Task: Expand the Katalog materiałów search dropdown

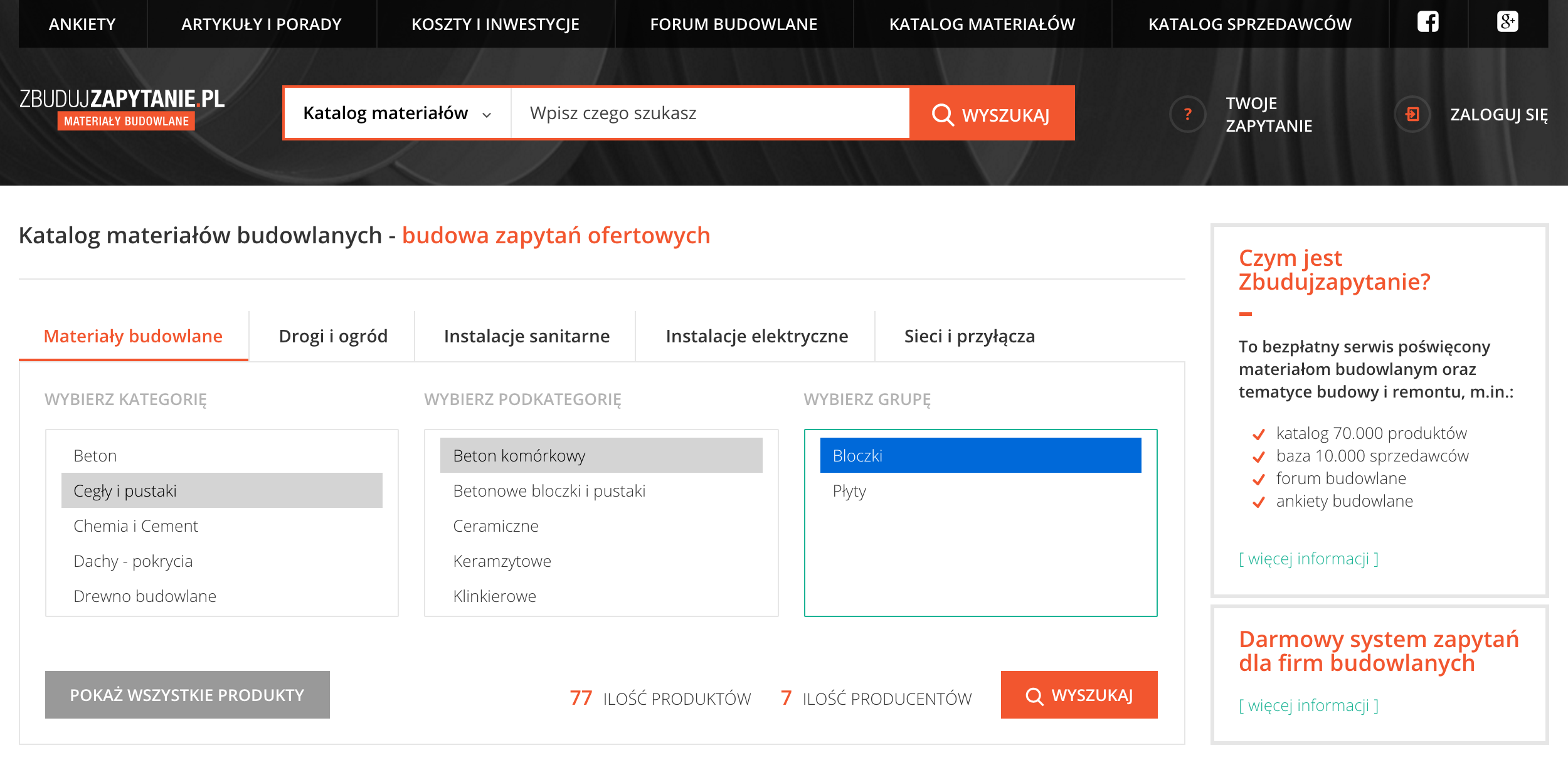Action: tap(398, 113)
